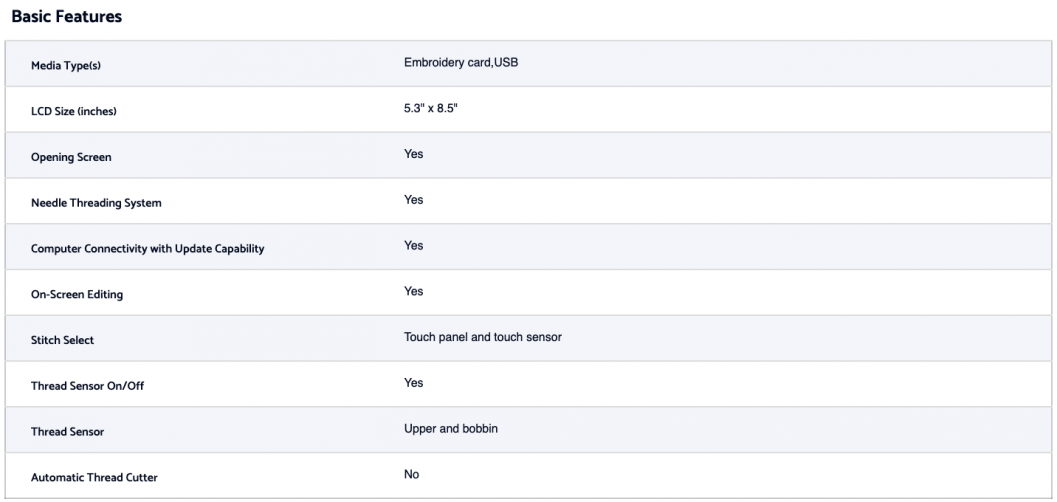
Task: Click the Upper and bobbin value
Action: (x=451, y=429)
